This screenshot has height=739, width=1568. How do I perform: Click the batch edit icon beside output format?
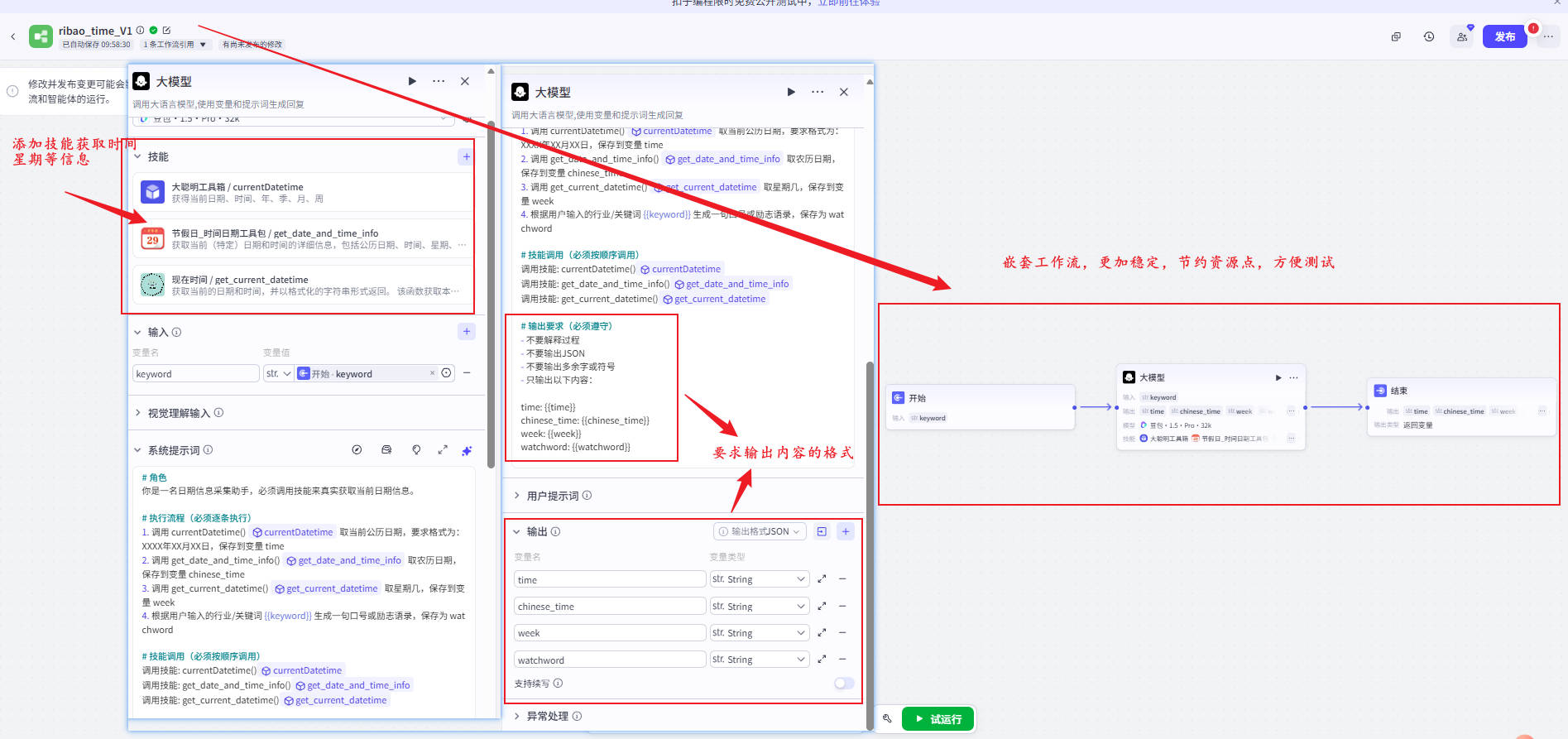tap(822, 531)
